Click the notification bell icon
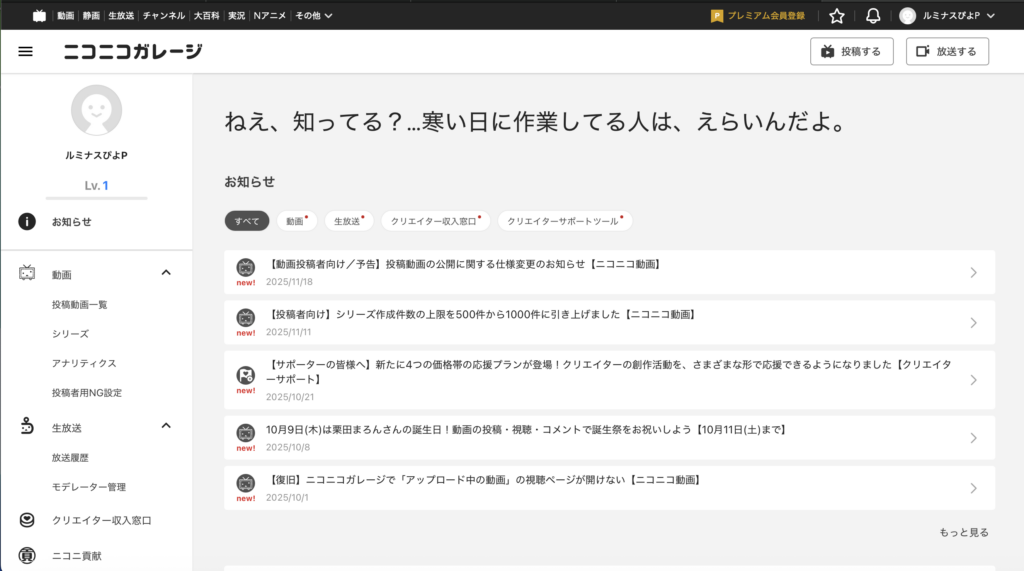The height and width of the screenshot is (571, 1024). [873, 15]
